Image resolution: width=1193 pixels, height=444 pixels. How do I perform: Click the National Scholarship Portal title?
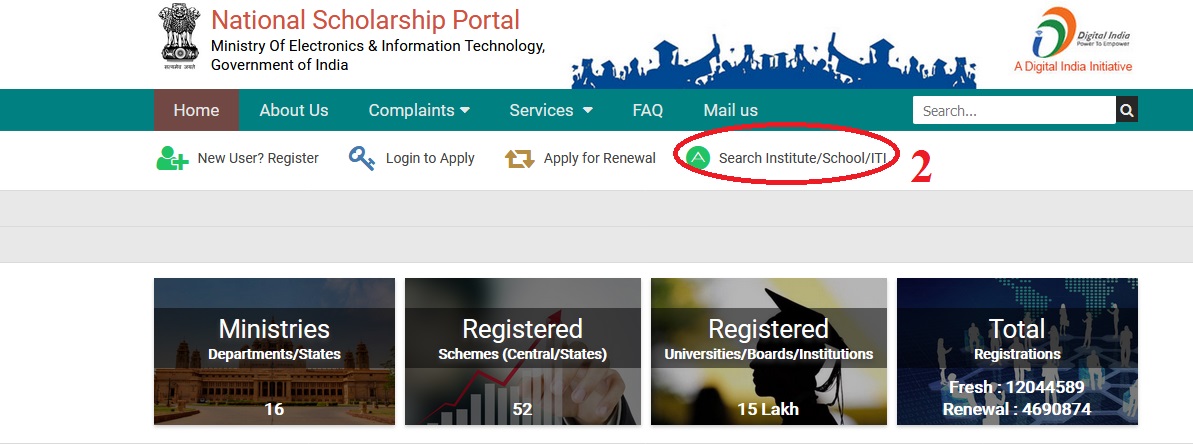click(365, 20)
